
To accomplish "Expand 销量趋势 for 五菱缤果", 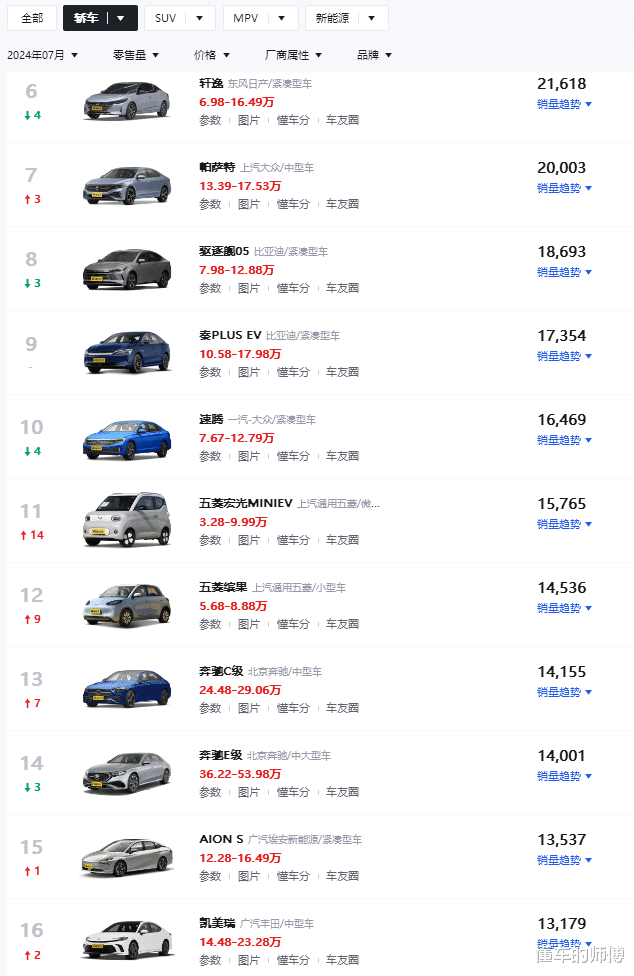I will tap(564, 608).
